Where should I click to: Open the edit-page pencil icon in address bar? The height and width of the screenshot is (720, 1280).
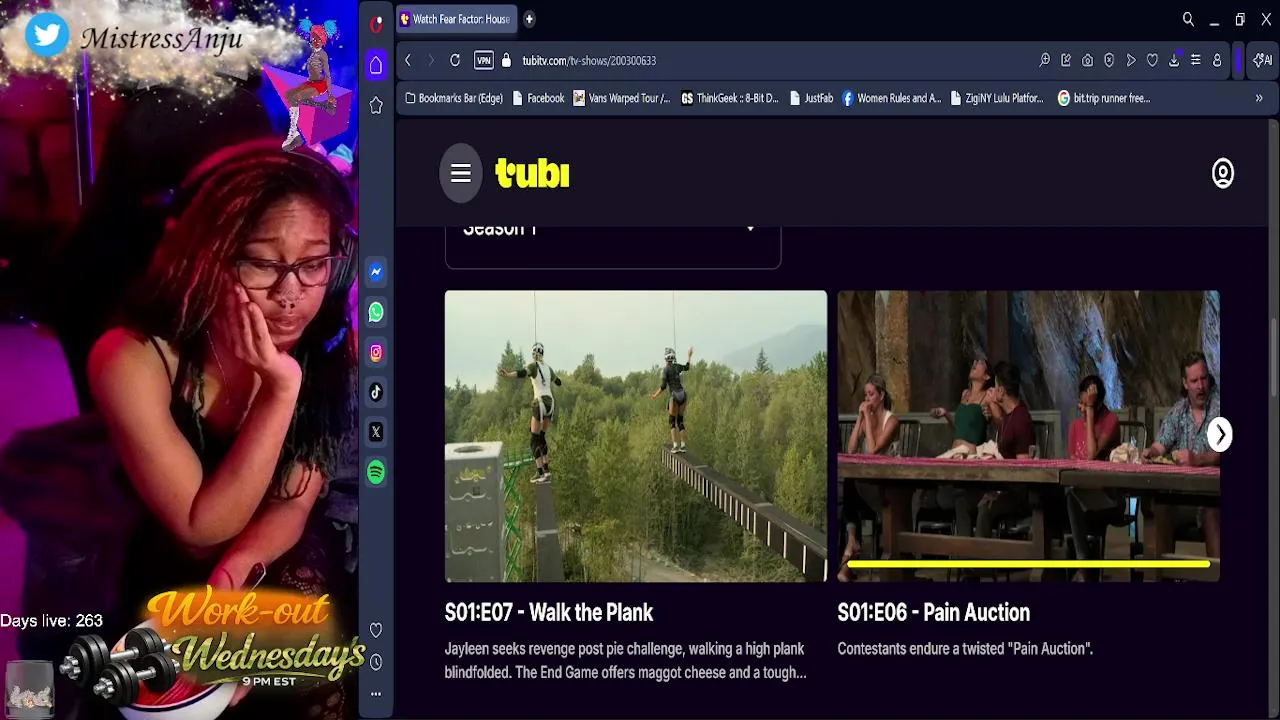click(x=1066, y=60)
